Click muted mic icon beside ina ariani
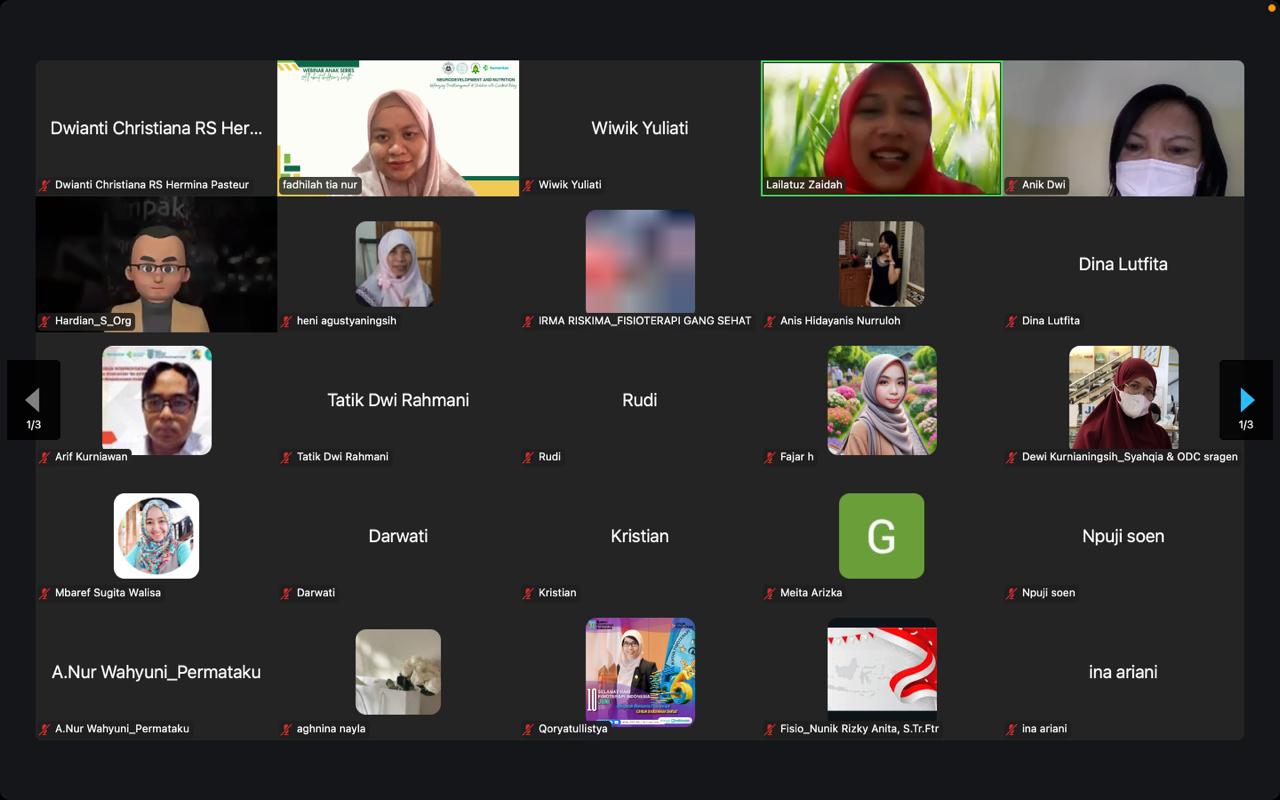This screenshot has height=800, width=1280. 1012,729
